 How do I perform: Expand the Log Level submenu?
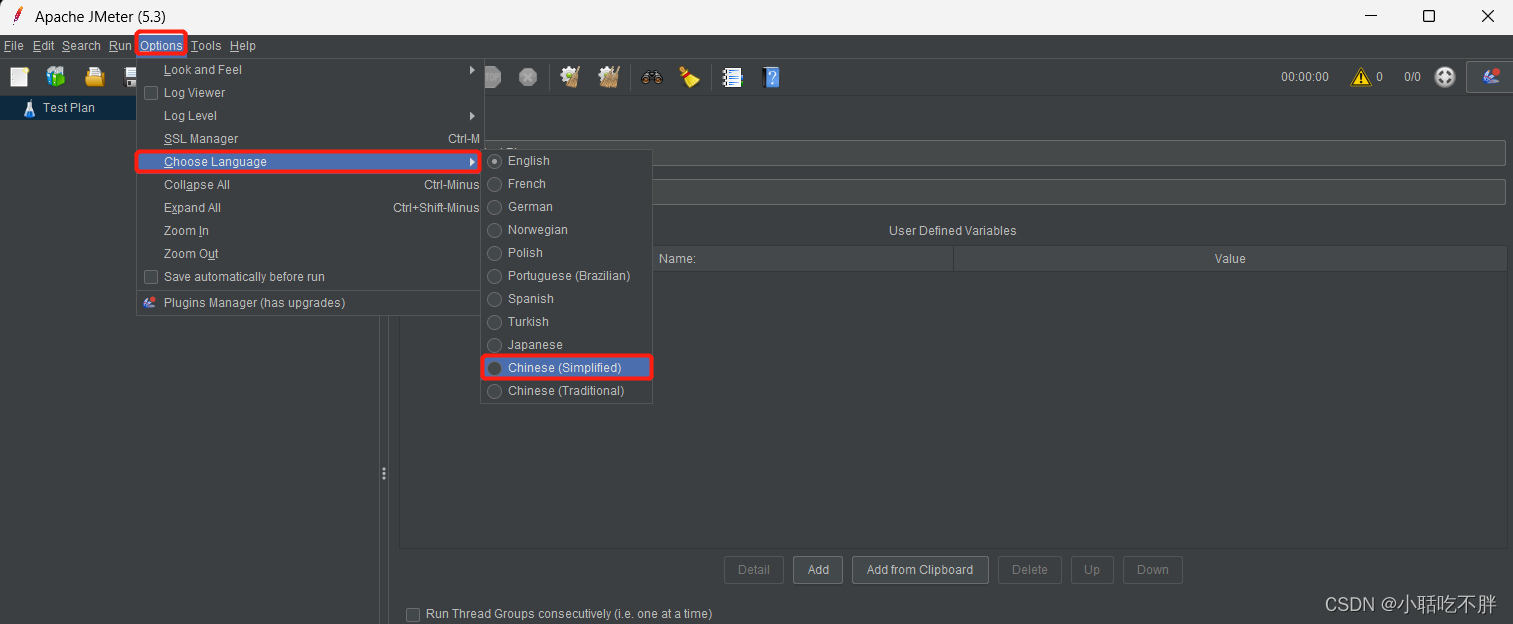(310, 116)
